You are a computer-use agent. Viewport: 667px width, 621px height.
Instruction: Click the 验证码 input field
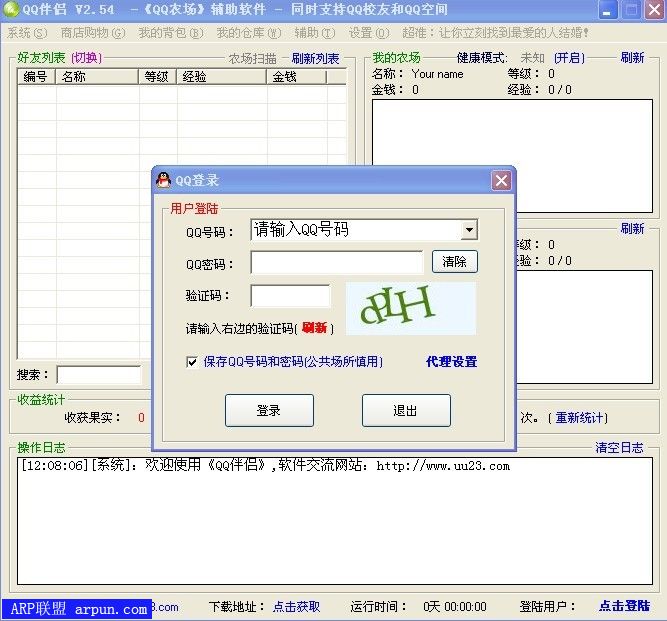[290, 296]
